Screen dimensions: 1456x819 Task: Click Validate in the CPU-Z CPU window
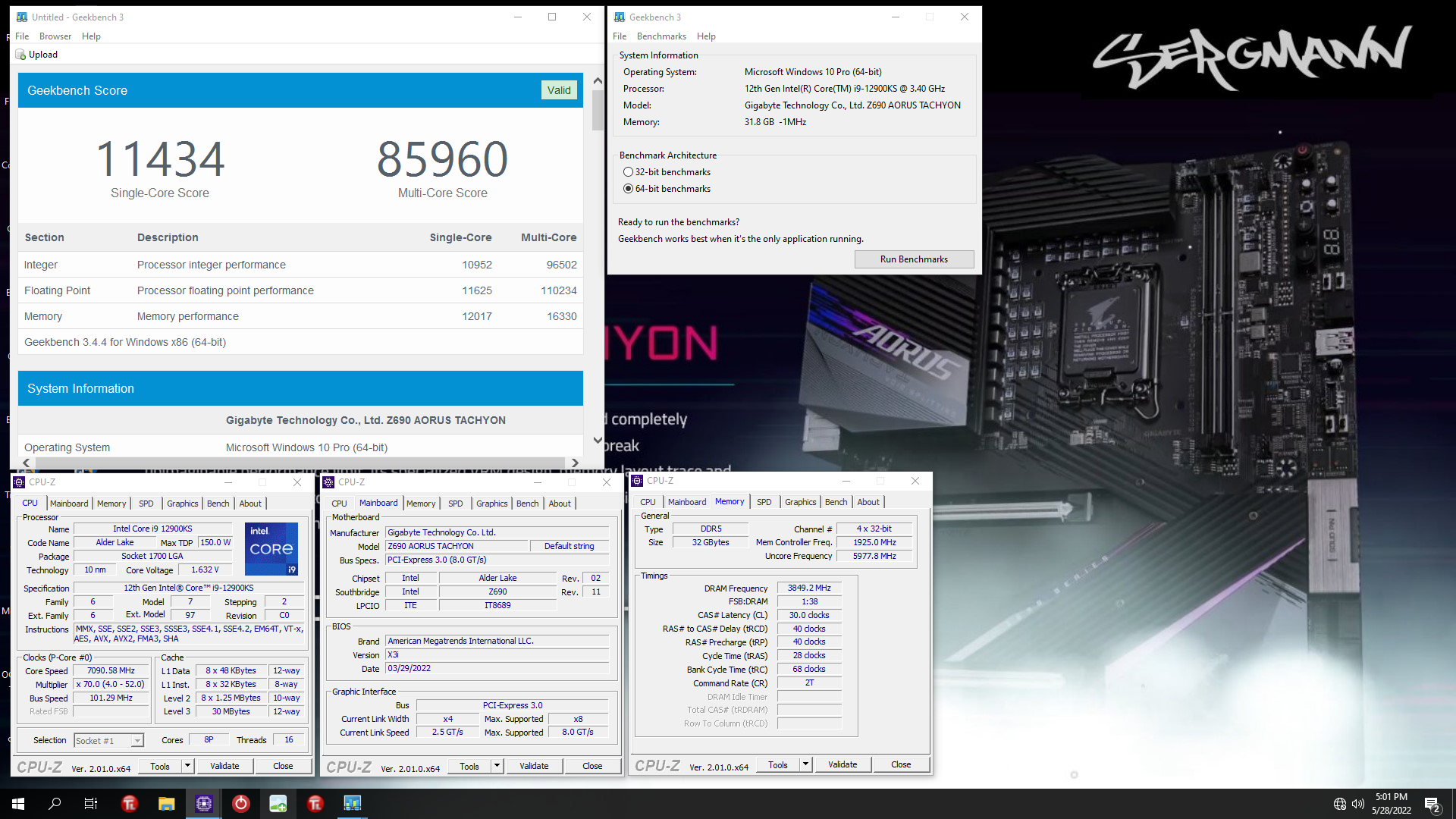pyautogui.click(x=224, y=766)
